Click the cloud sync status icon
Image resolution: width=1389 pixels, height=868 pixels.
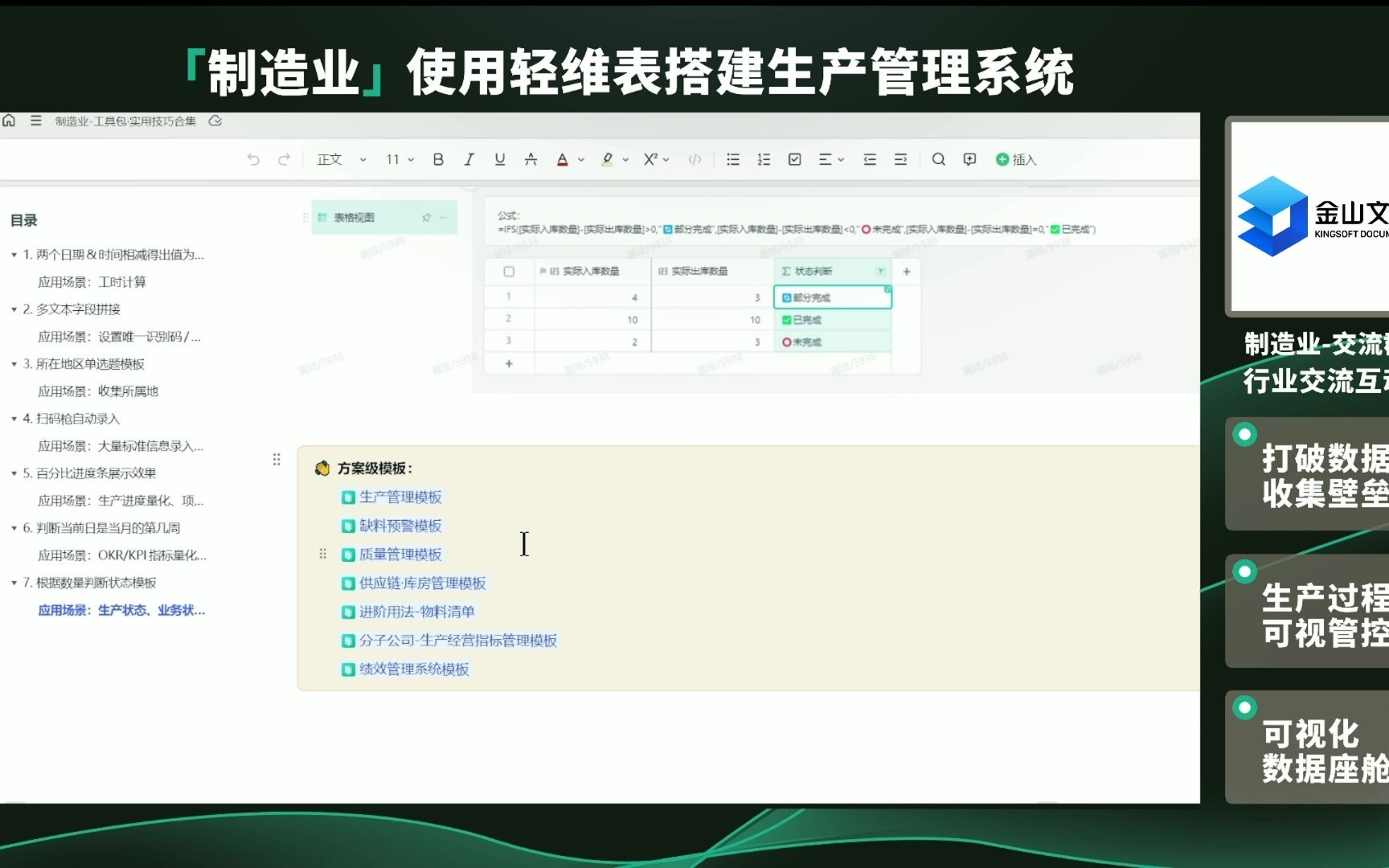(215, 121)
